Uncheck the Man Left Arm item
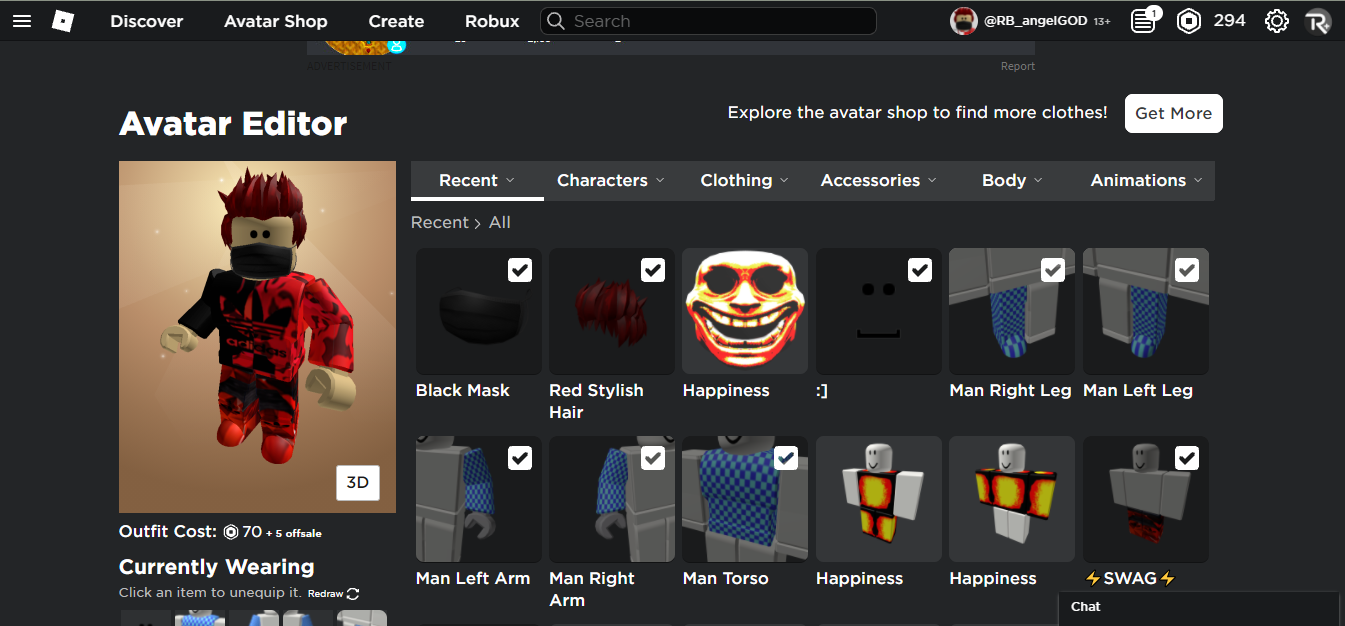 point(520,458)
